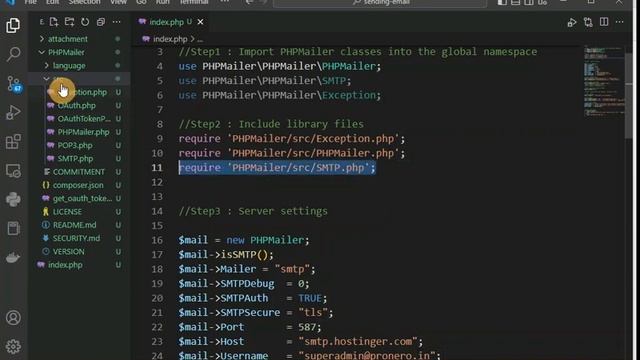
Task: Open OAuthTokenP... file in explorer
Action: pos(84,119)
